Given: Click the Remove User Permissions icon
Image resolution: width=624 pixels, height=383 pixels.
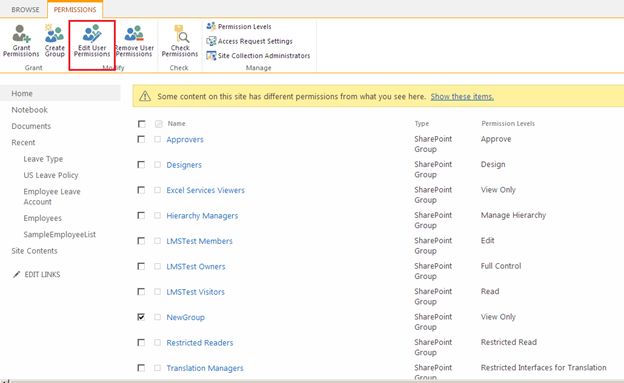Looking at the screenshot, I should click(134, 41).
